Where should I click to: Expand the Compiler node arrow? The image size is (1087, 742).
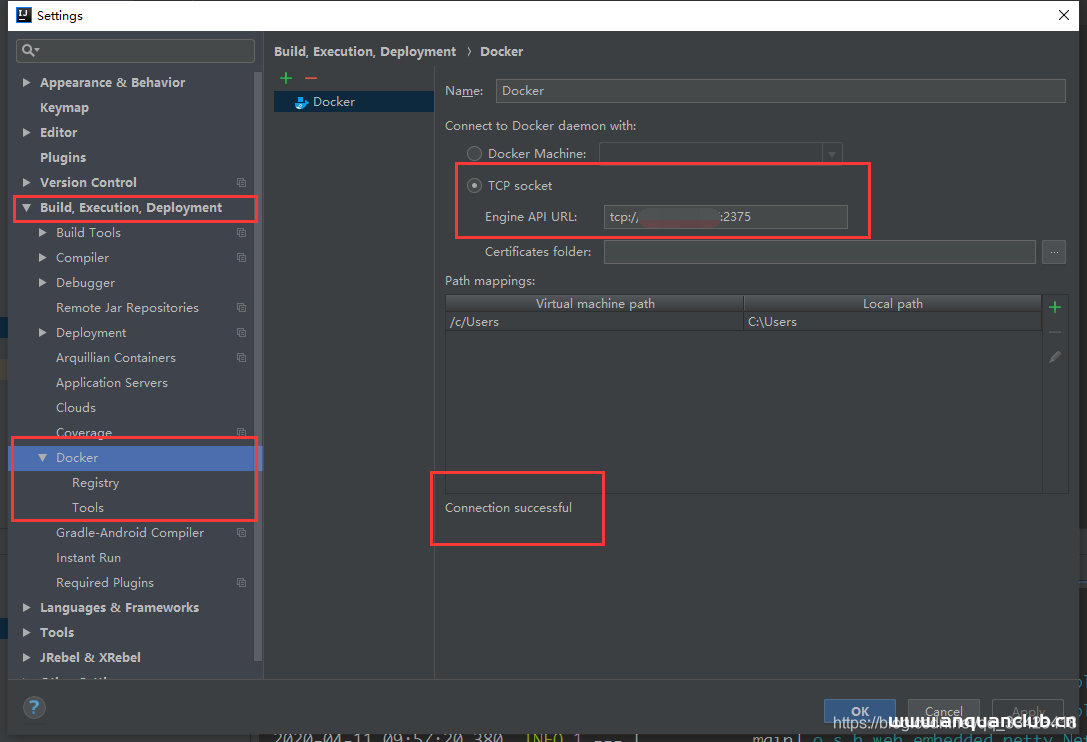pyautogui.click(x=42, y=257)
